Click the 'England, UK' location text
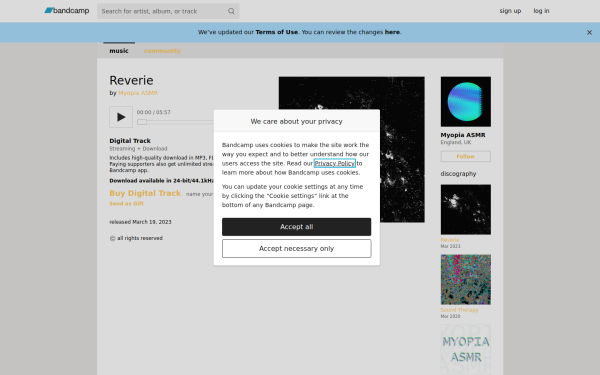The height and width of the screenshot is (375, 600). pyautogui.click(x=456, y=142)
